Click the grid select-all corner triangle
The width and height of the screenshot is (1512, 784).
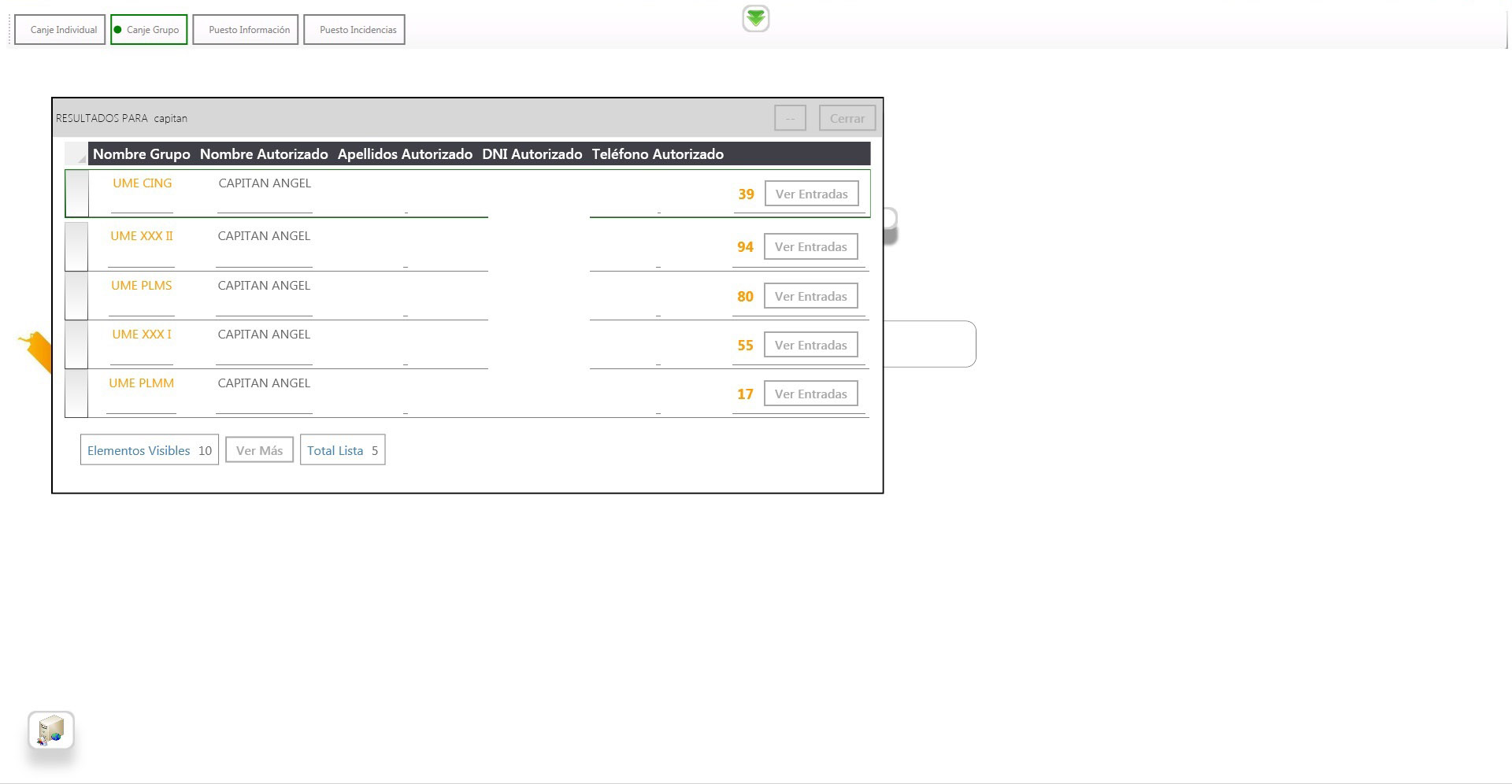(77, 154)
